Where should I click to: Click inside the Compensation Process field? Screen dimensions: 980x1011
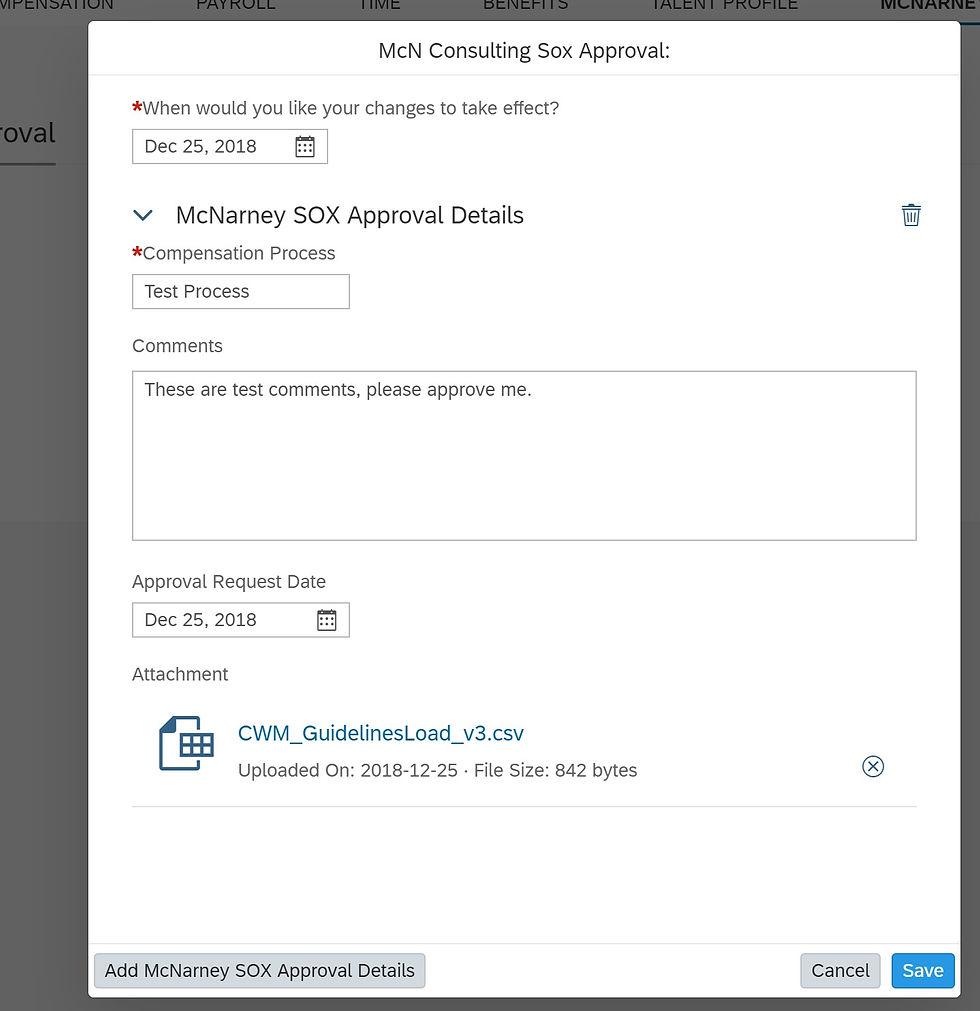(240, 291)
